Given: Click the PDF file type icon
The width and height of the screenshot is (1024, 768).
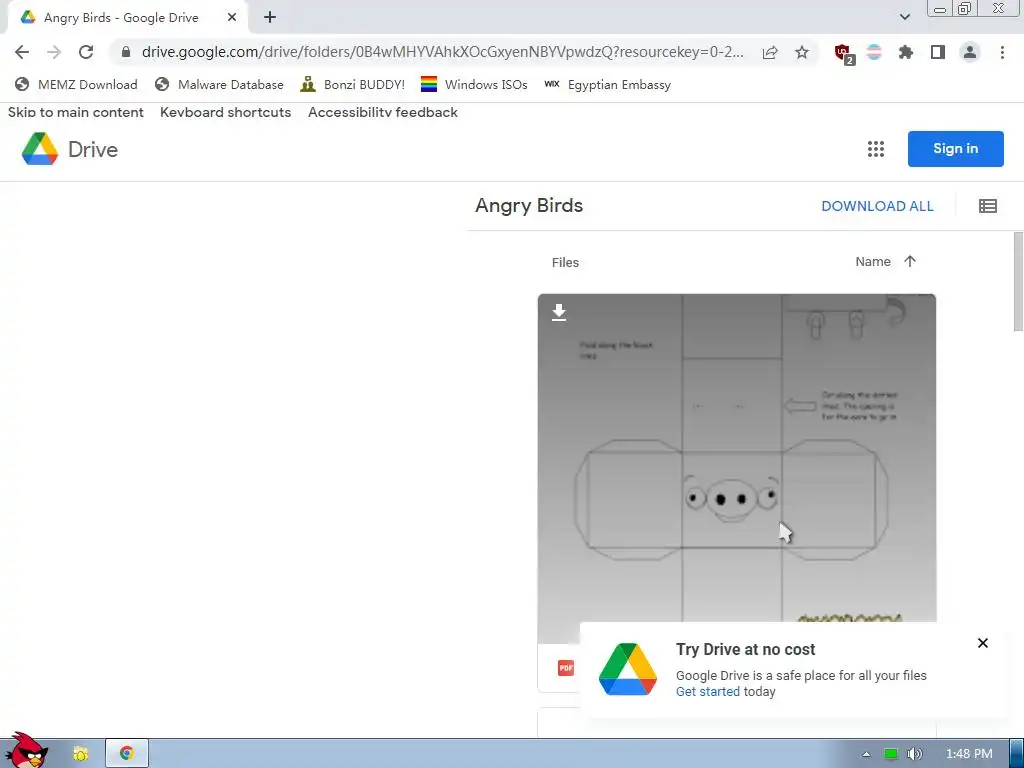Looking at the screenshot, I should point(566,668).
